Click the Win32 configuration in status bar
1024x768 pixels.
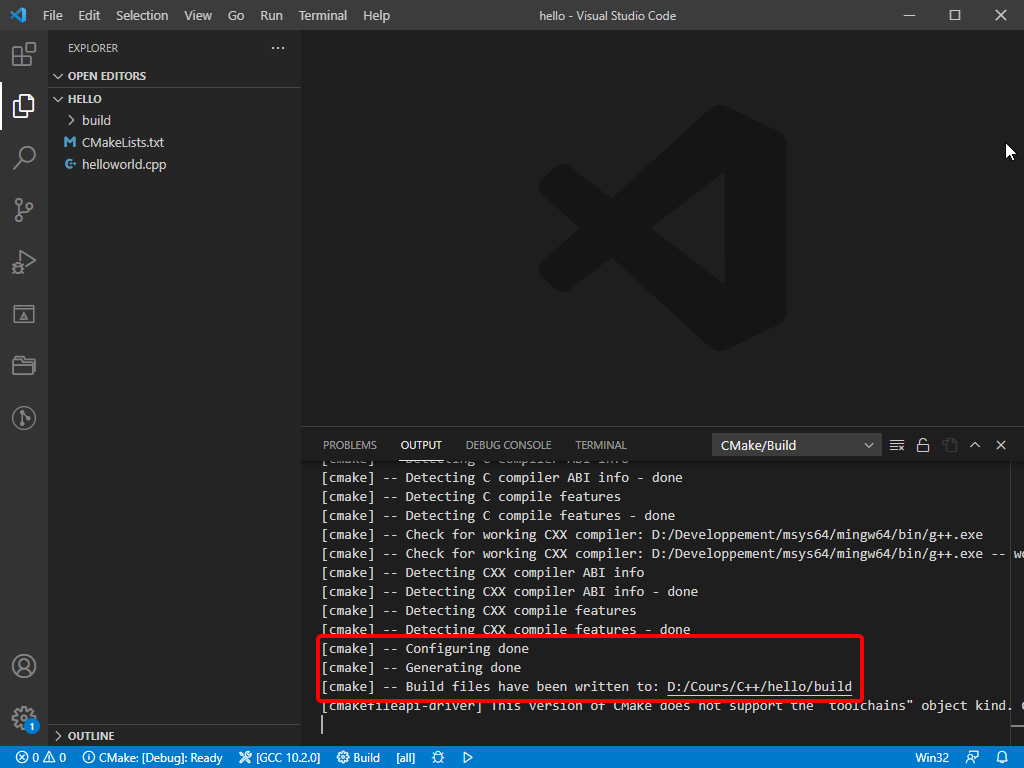pos(932,758)
